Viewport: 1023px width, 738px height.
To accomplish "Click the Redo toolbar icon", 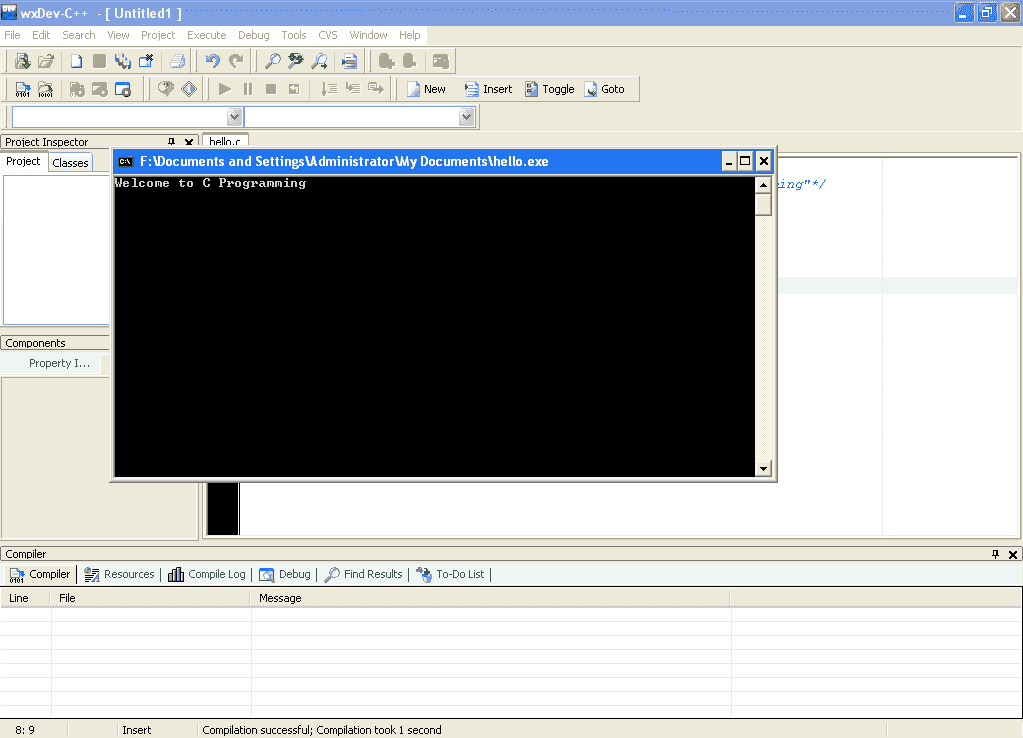I will click(235, 61).
